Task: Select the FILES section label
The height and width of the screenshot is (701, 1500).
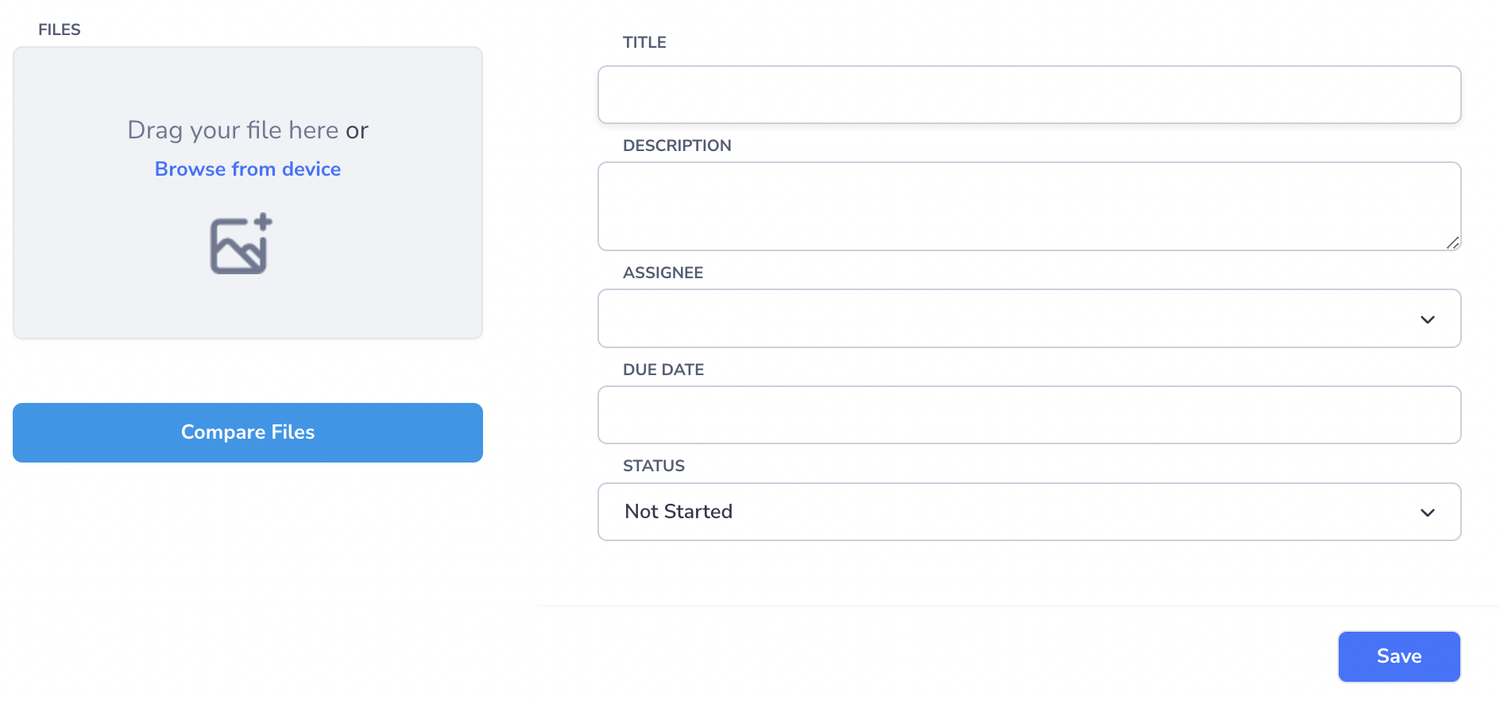Action: click(59, 29)
